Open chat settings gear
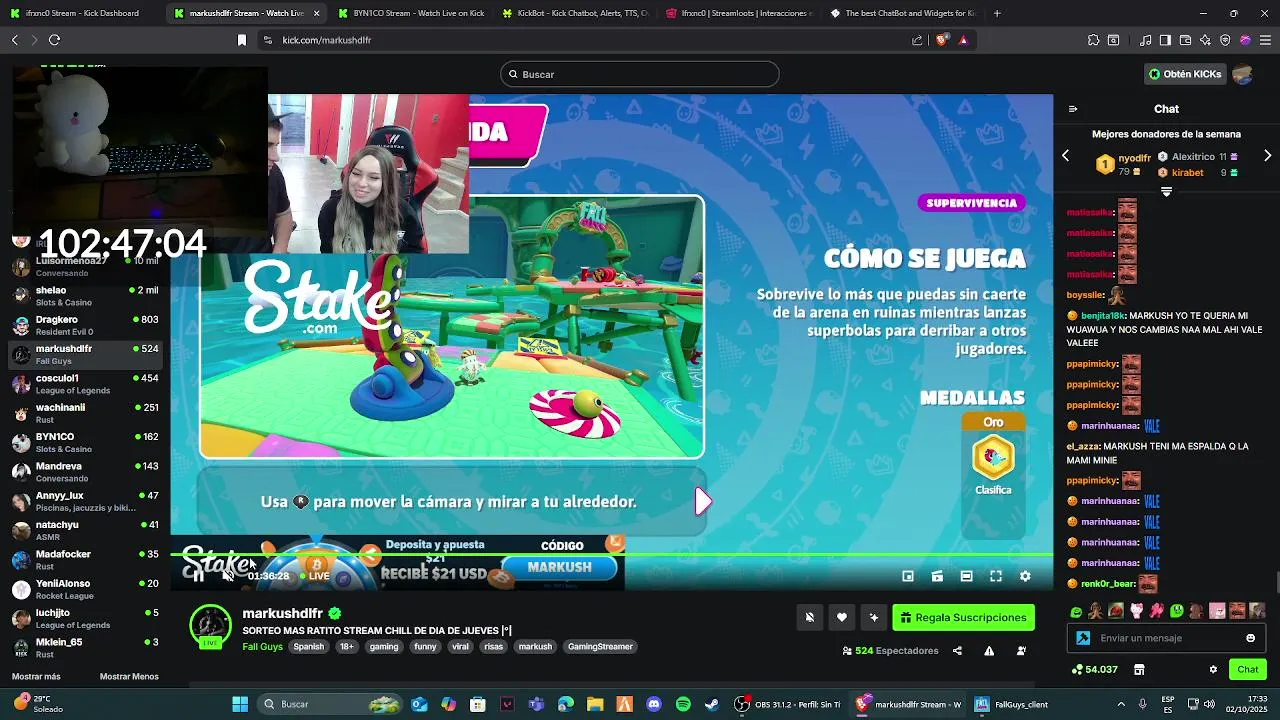1280x720 pixels. pyautogui.click(x=1213, y=669)
